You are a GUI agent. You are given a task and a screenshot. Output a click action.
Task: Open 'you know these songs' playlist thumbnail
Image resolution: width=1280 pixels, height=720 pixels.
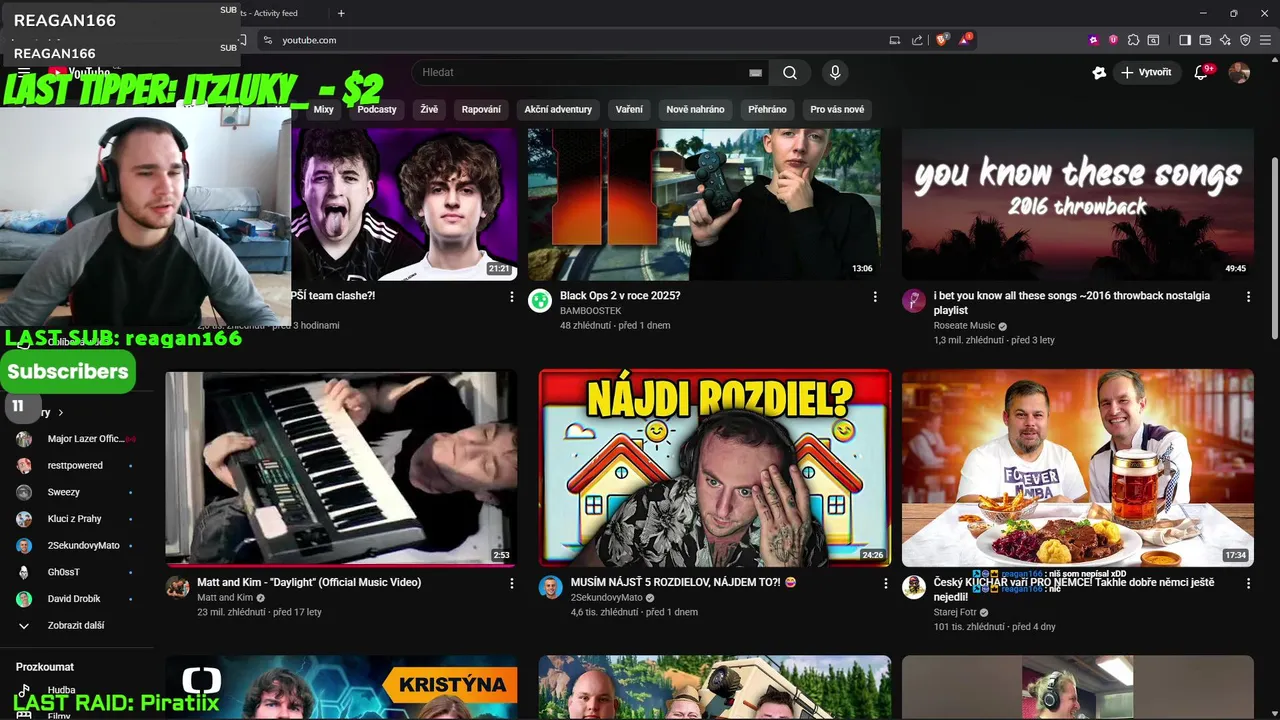click(1078, 204)
